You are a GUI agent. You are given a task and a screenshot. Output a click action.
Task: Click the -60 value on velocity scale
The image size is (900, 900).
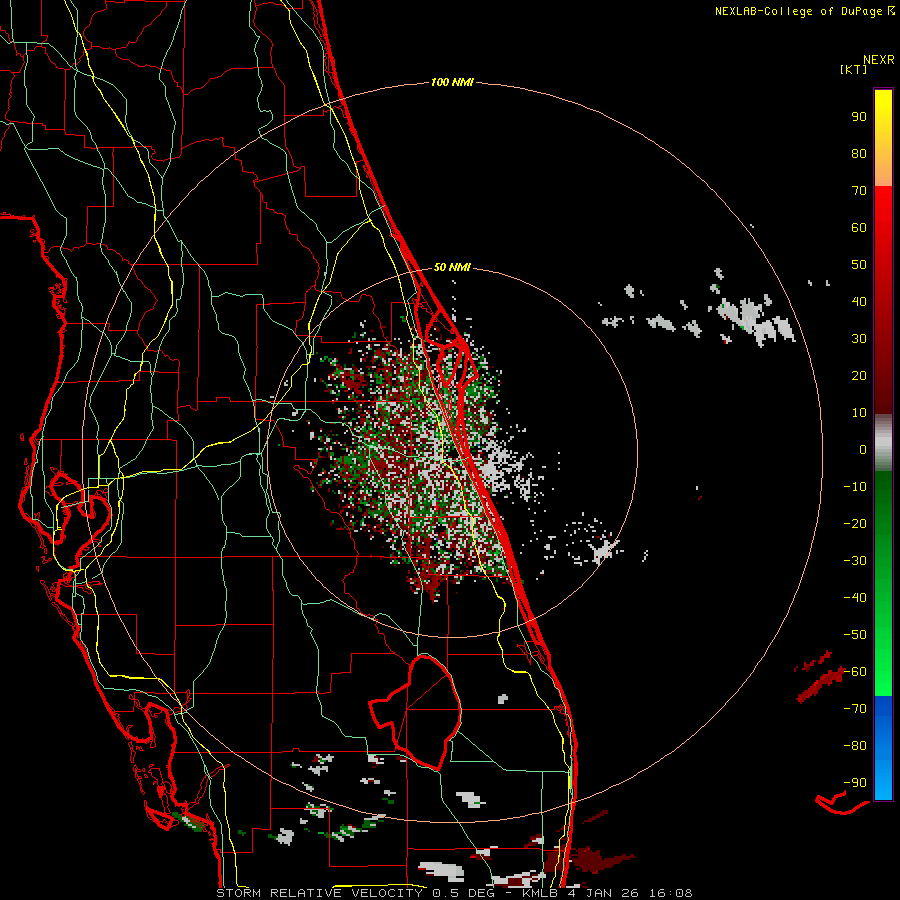click(x=855, y=672)
